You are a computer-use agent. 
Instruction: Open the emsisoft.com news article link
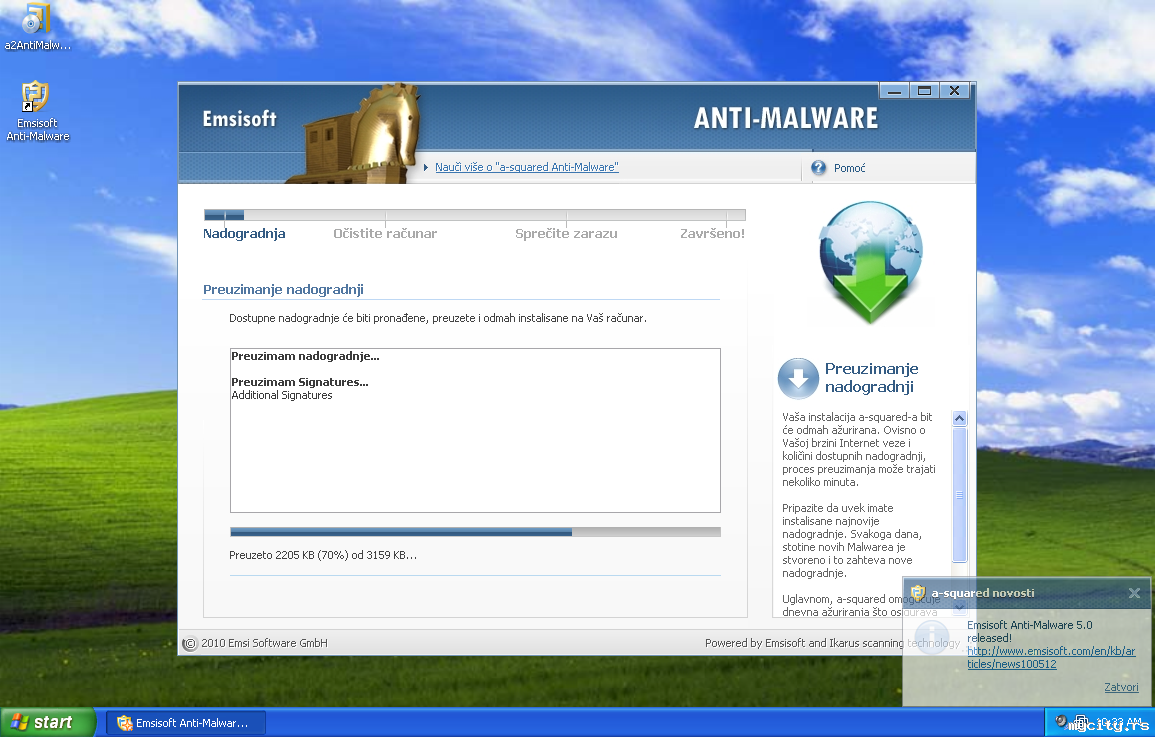(x=1051, y=657)
